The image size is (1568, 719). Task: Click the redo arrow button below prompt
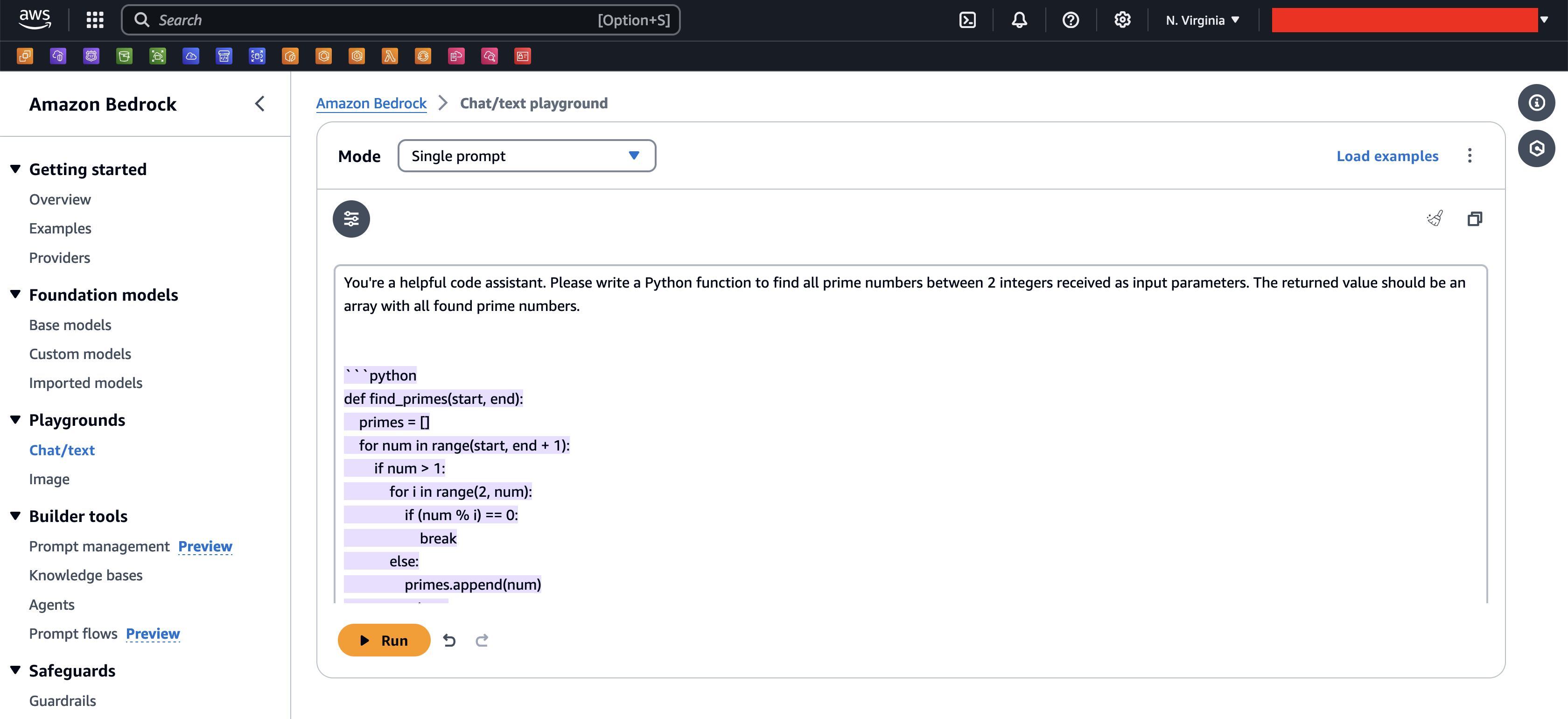tap(482, 640)
